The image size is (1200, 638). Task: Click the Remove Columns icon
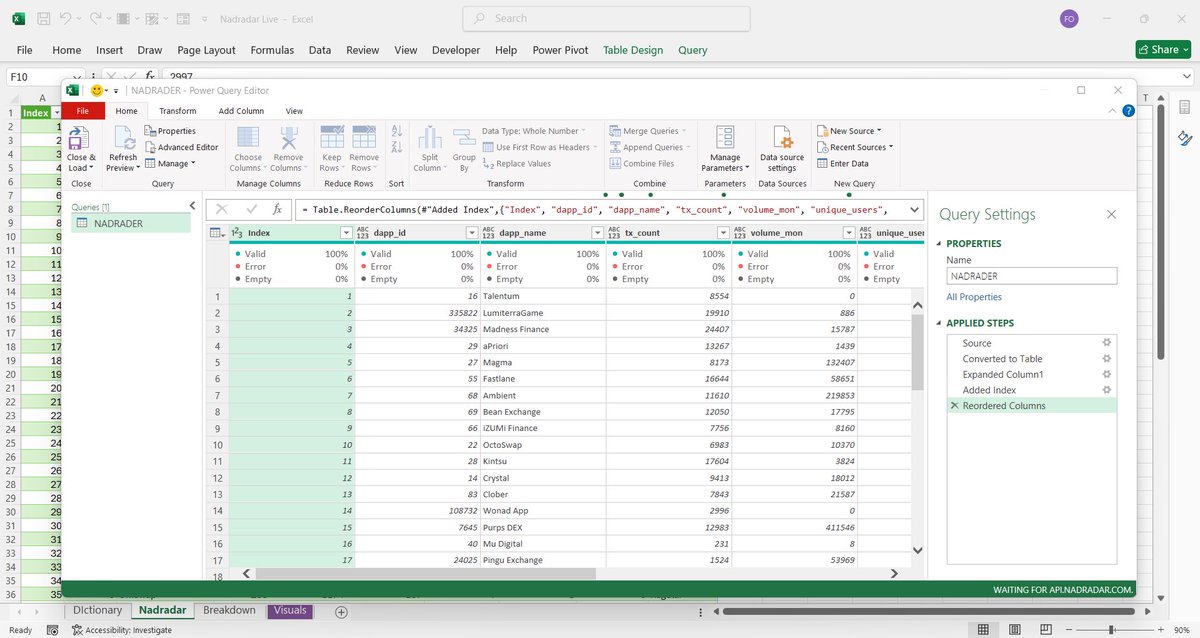click(x=289, y=139)
